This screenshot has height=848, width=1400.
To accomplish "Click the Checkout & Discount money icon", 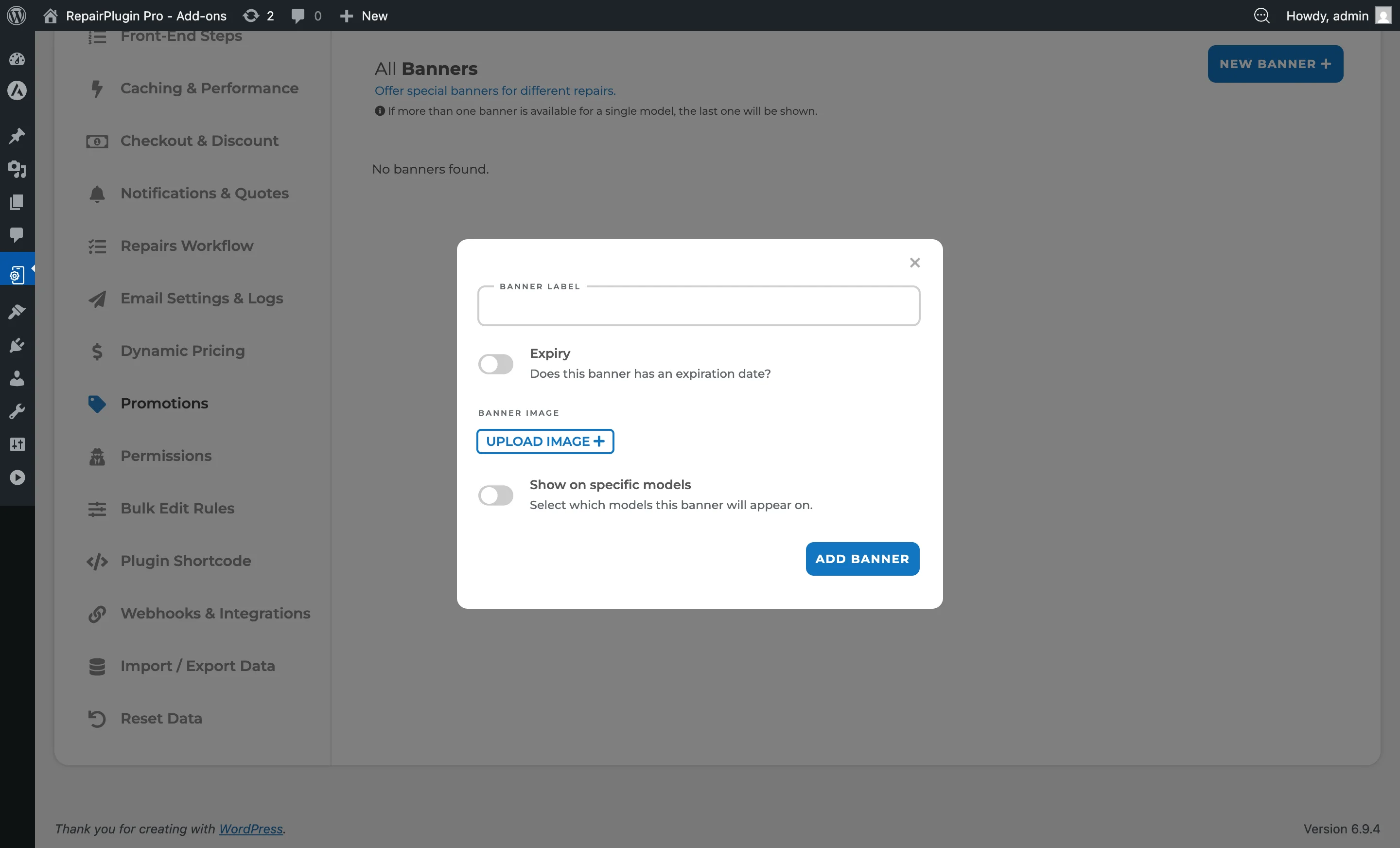I will (x=97, y=141).
